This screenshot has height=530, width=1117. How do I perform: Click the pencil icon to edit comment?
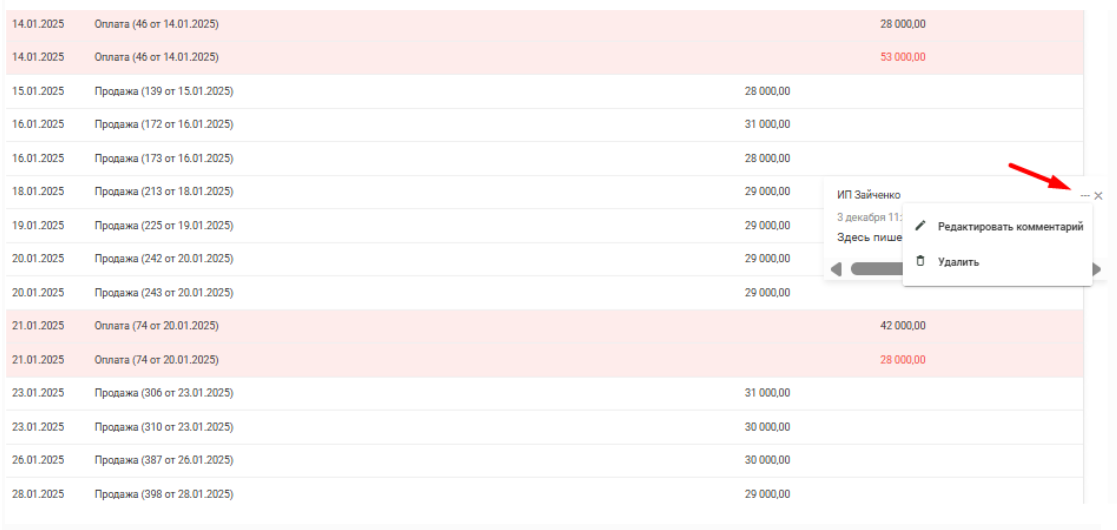920,226
